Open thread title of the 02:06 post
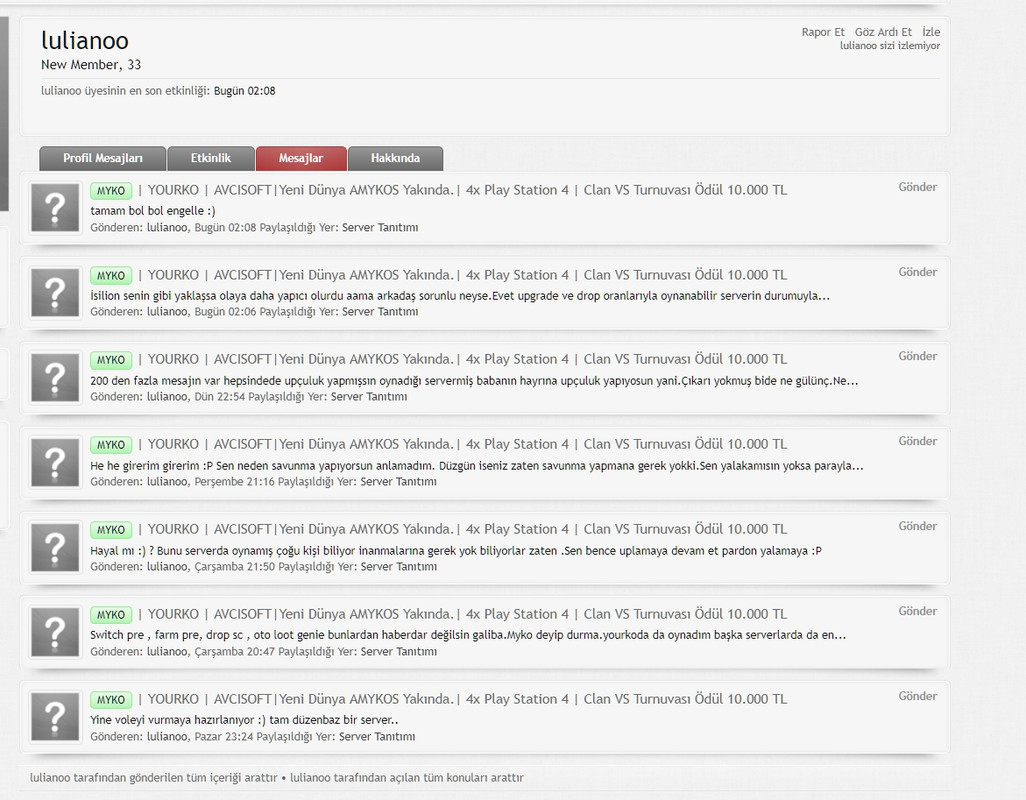 463,275
